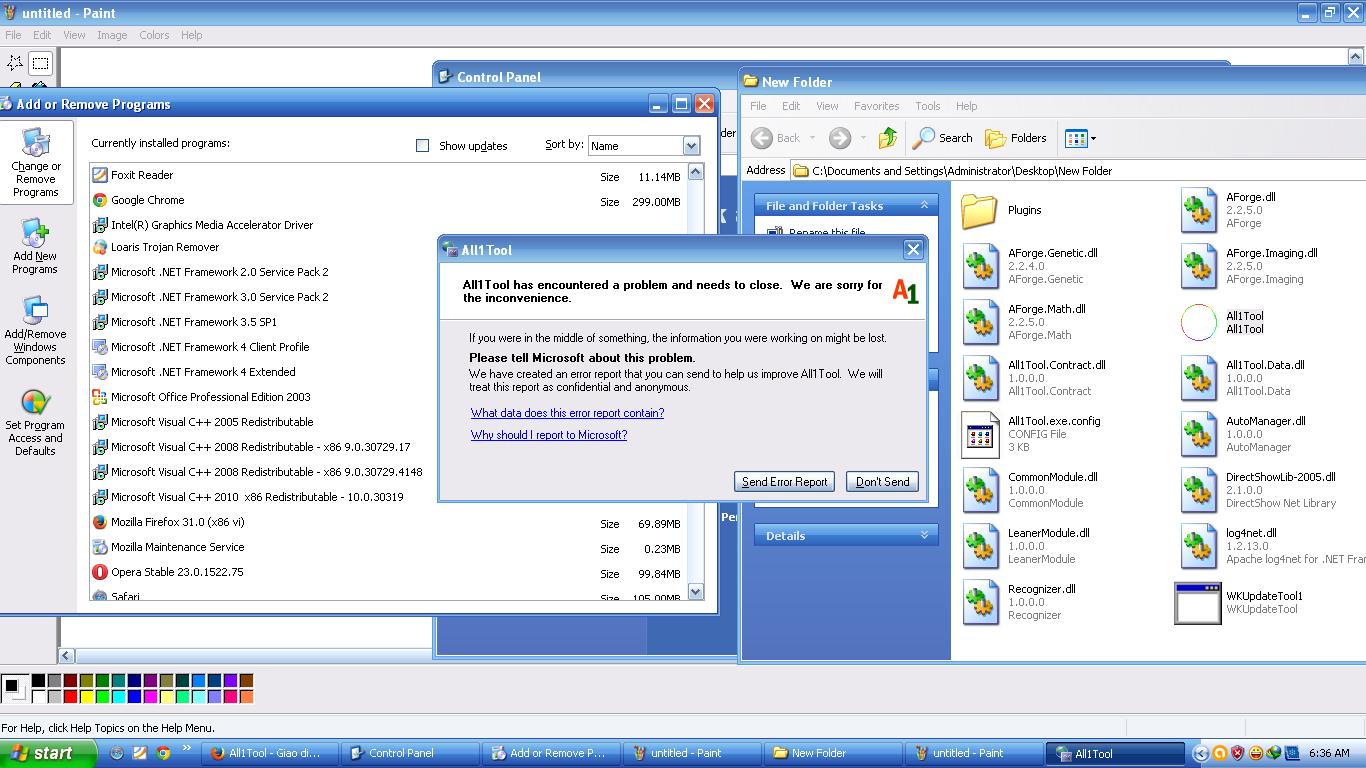Screen dimensions: 1366x768
Task: Select the log4net.dll file icon
Action: [x=1199, y=546]
